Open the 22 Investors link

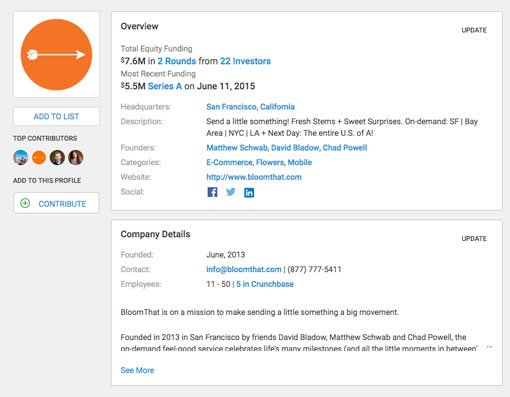pyautogui.click(x=245, y=61)
